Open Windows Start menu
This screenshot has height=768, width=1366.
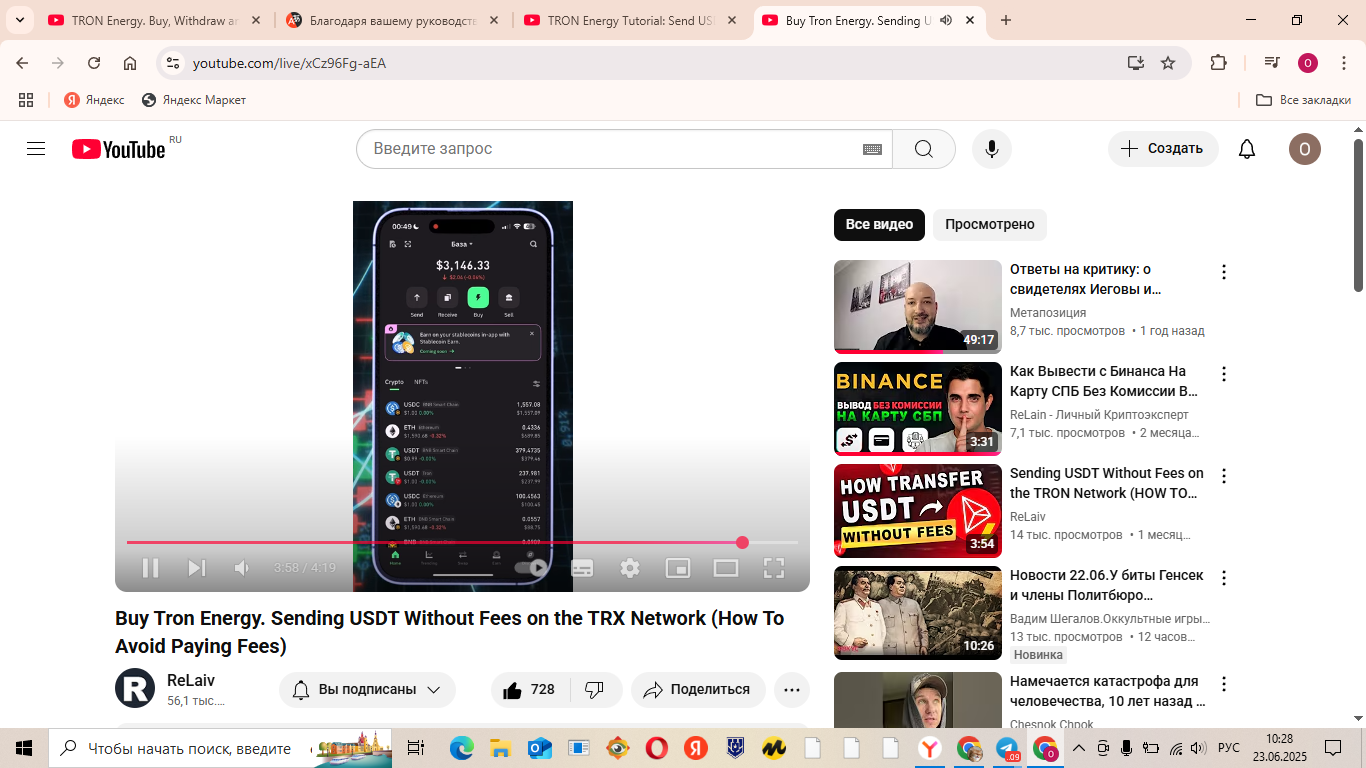tap(24, 748)
